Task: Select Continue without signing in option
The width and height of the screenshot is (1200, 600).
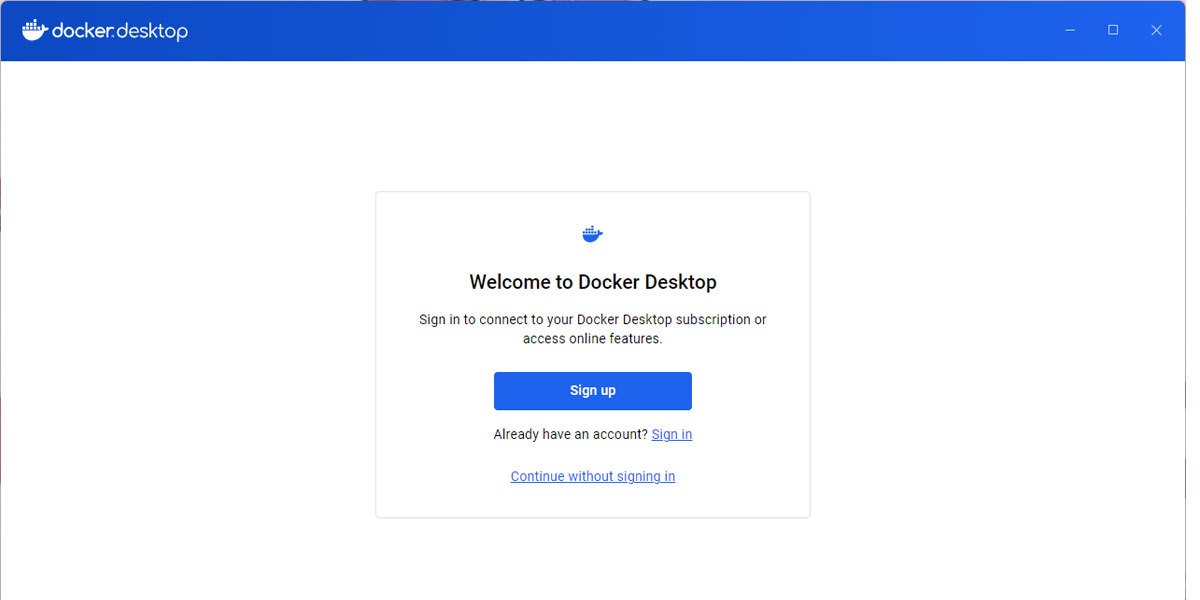Action: pos(592,475)
